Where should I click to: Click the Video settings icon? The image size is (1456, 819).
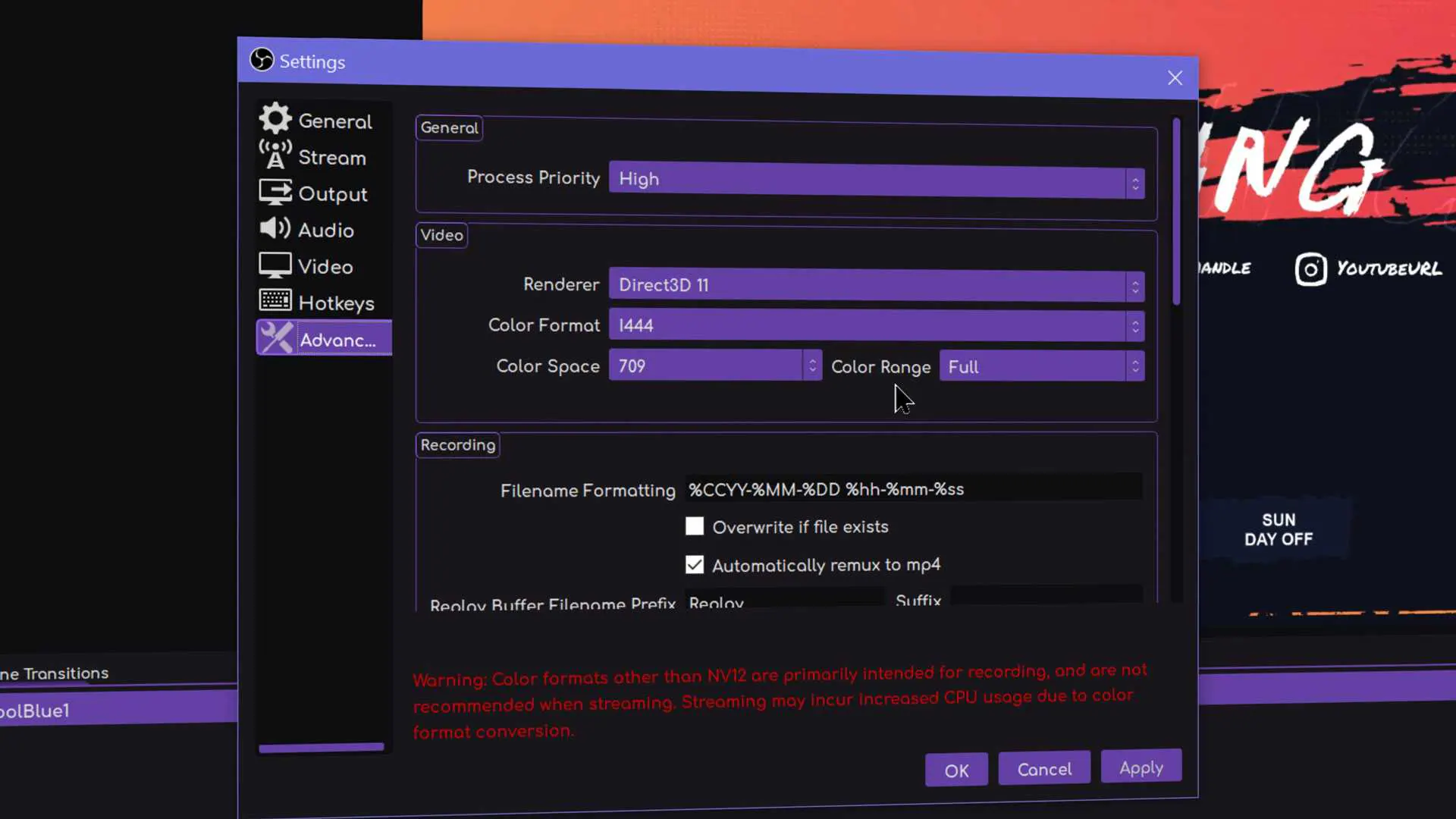click(x=275, y=266)
